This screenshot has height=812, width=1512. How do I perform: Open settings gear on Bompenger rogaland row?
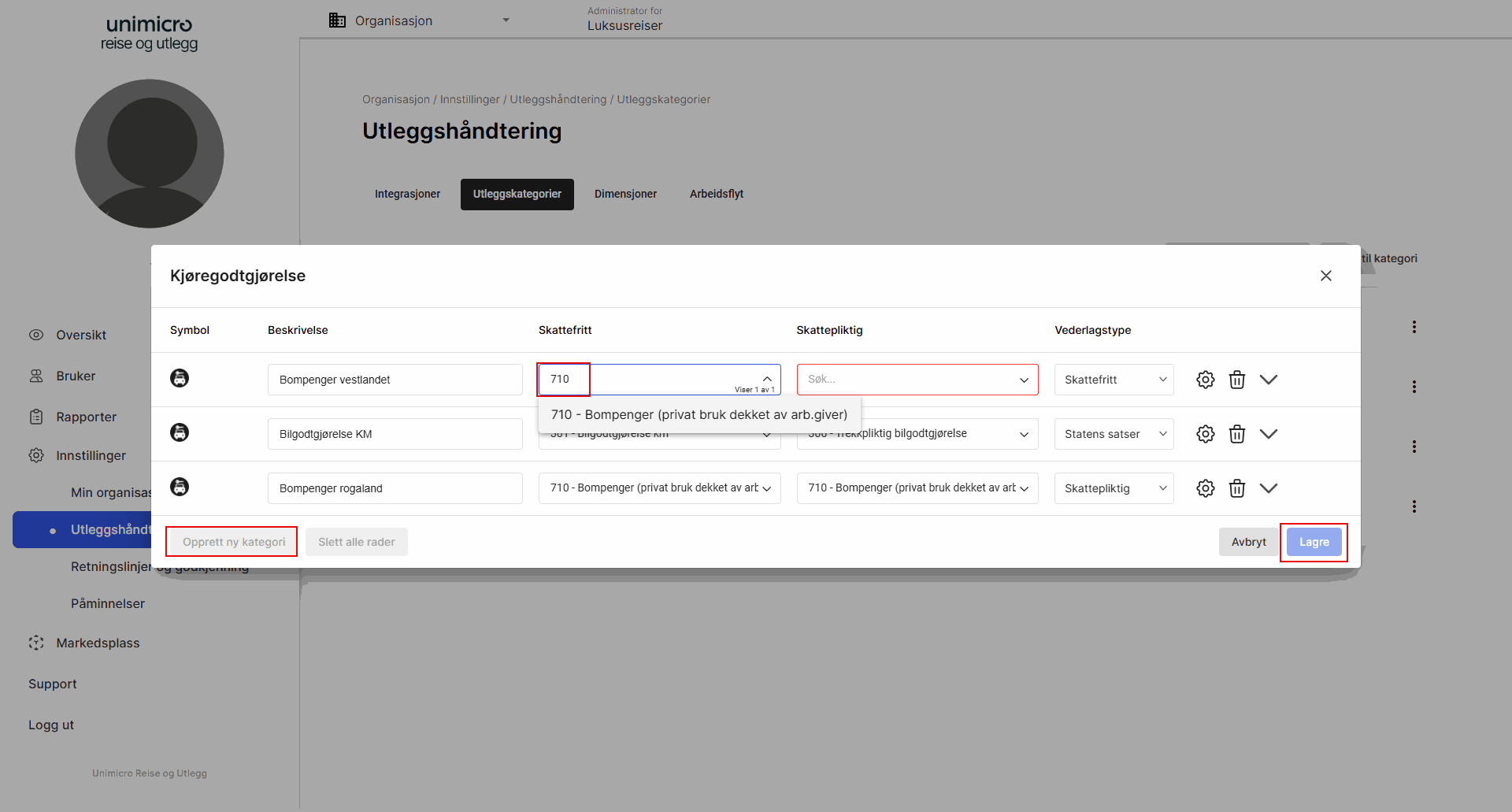tap(1205, 488)
